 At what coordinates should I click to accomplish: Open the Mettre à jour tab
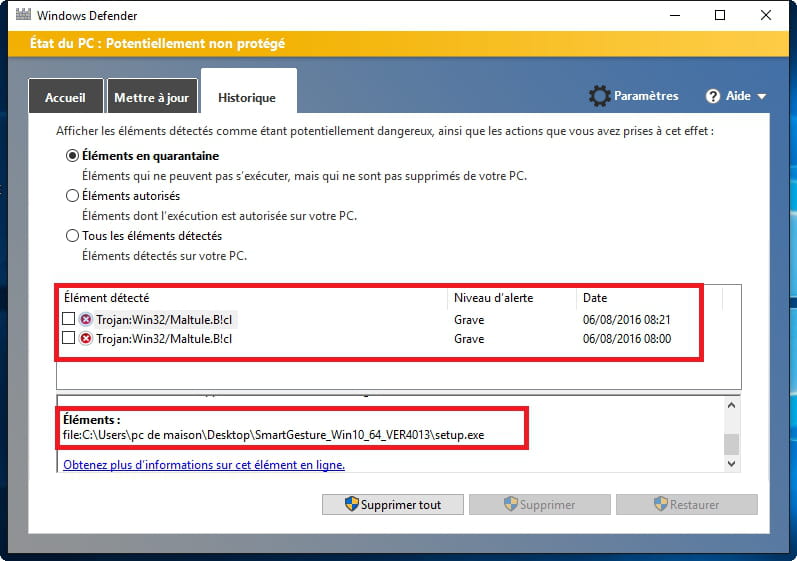click(151, 97)
